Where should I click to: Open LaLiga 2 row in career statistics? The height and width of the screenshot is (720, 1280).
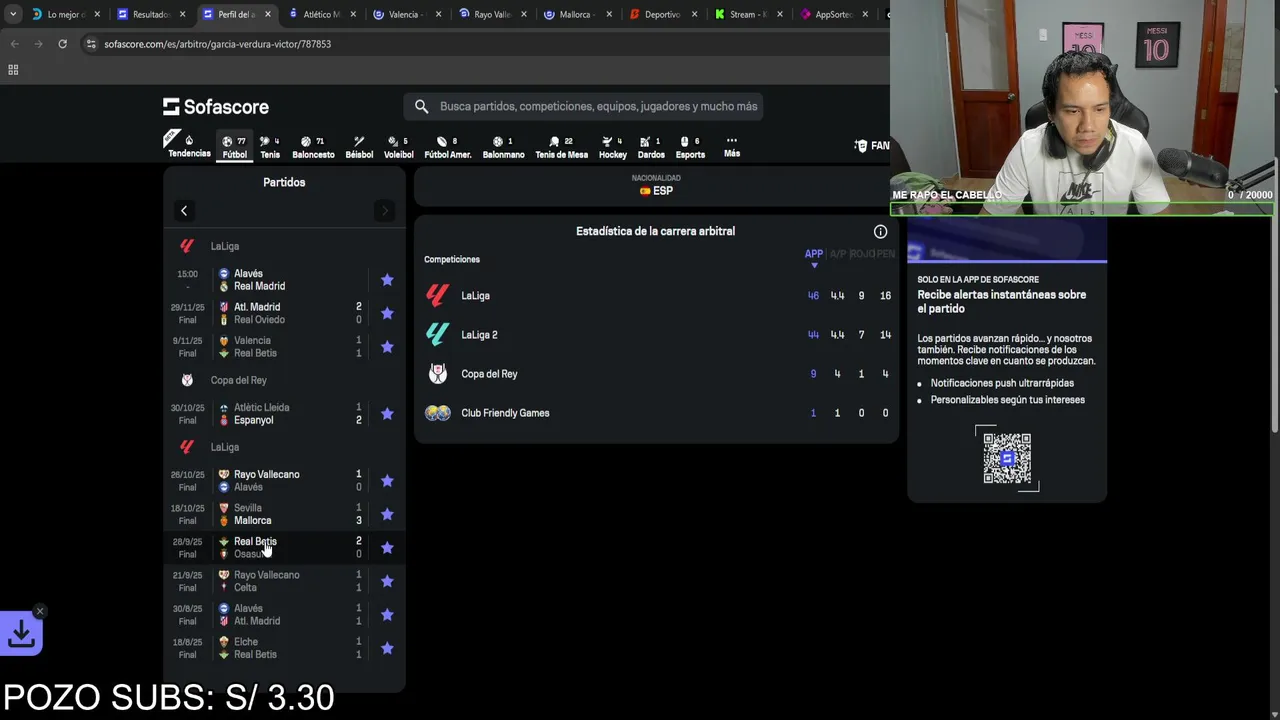point(656,335)
